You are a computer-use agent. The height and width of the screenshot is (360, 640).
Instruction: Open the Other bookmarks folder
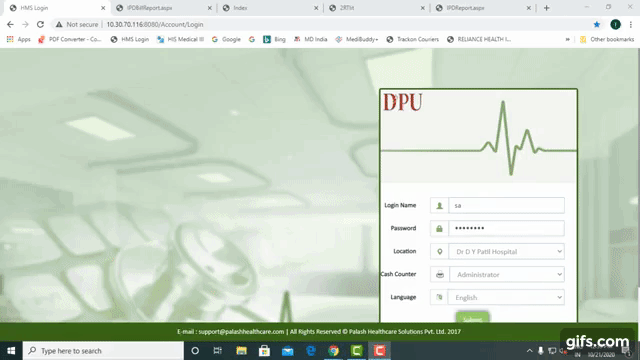607,39
